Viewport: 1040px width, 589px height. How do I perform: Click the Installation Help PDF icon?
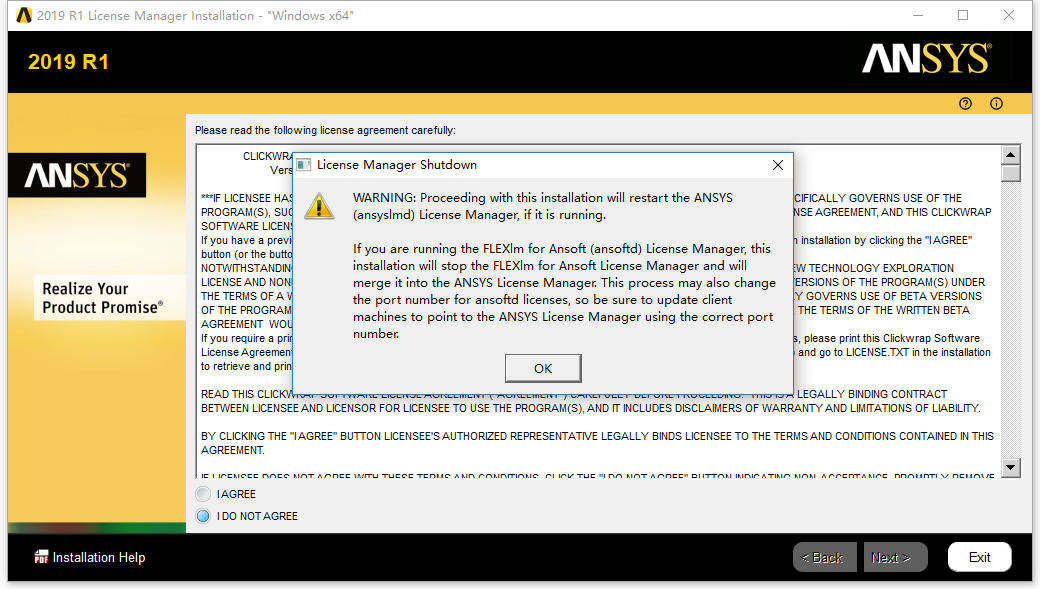(41, 557)
